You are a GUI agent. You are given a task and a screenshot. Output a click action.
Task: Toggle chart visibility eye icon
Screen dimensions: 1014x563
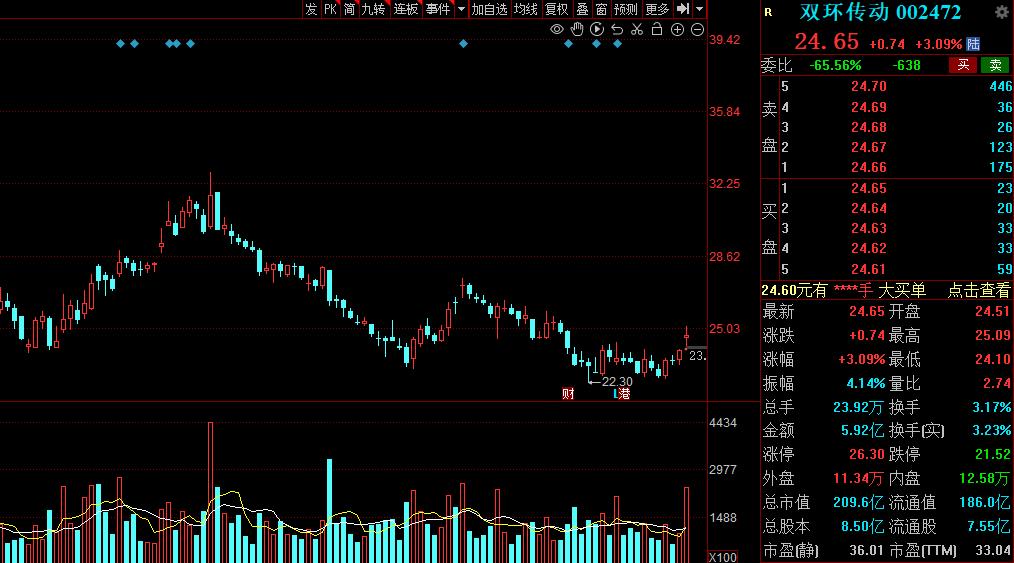click(556, 29)
